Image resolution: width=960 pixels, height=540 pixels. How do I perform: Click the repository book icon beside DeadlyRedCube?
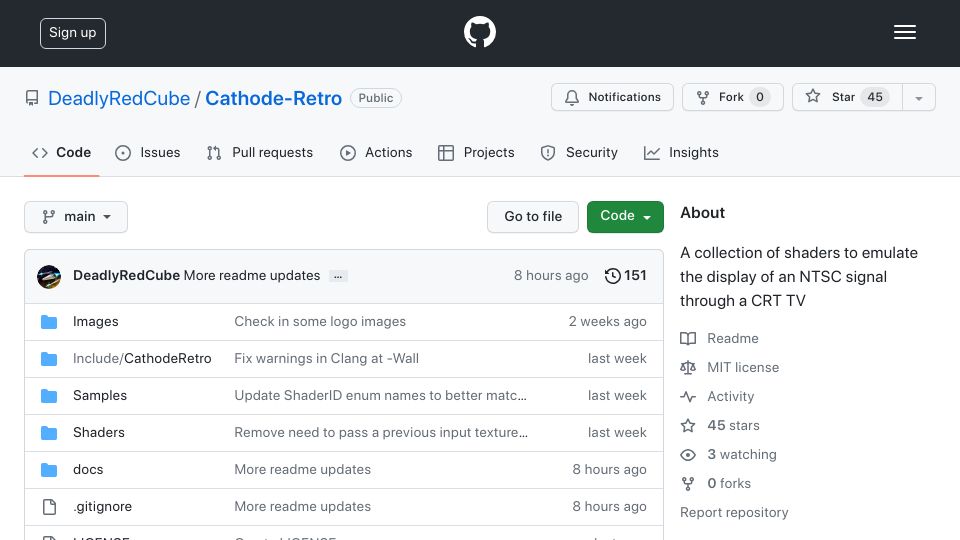coord(32,98)
